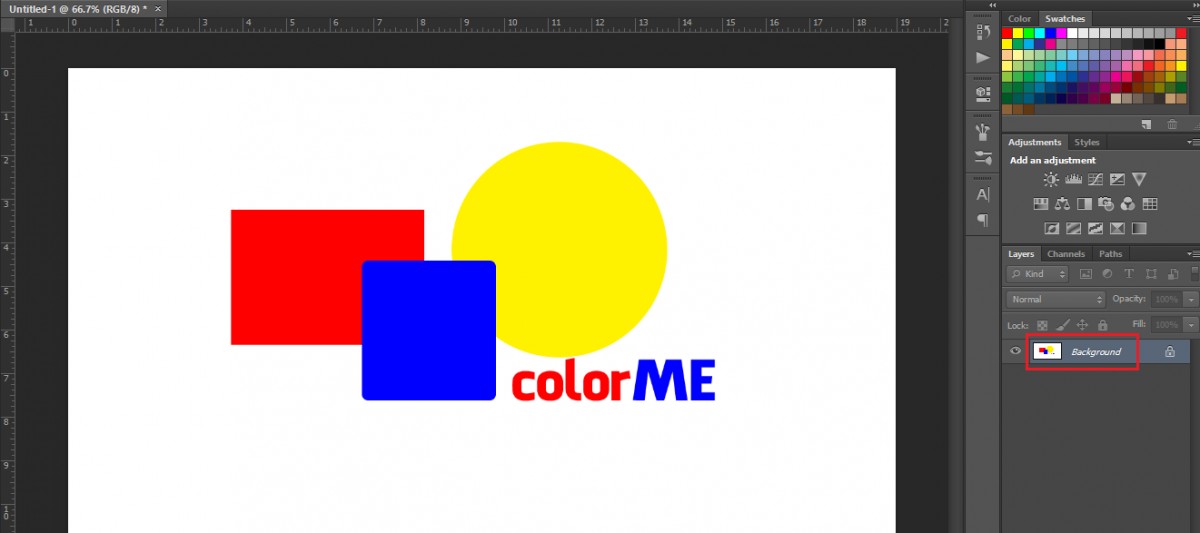This screenshot has width=1200, height=533.
Task: Turn layer filtering switch on or off
Action: pos(1194,274)
